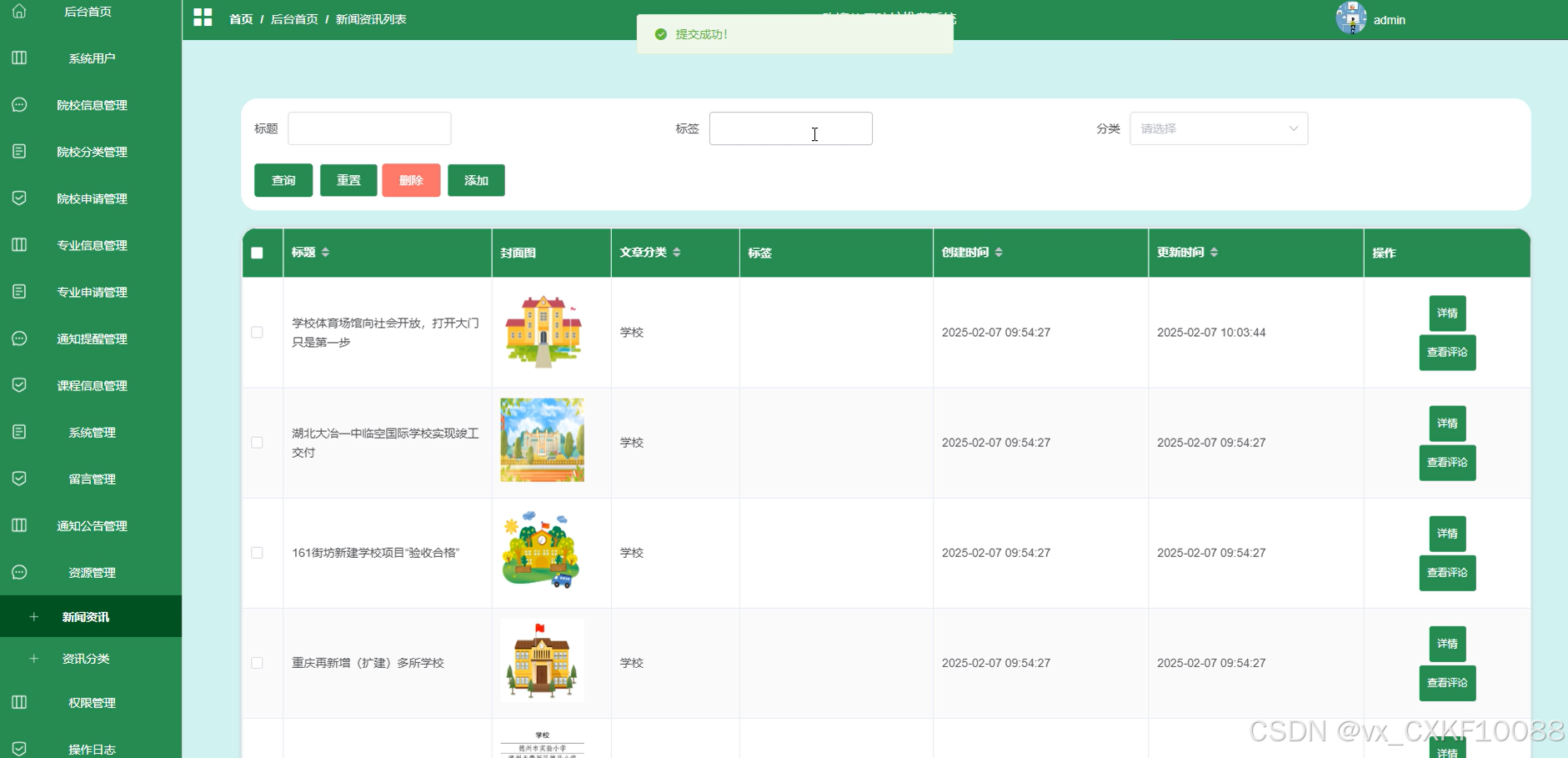Check the row 湖北大冶一中临空国际学校
Image resolution: width=1568 pixels, height=758 pixels.
257,443
